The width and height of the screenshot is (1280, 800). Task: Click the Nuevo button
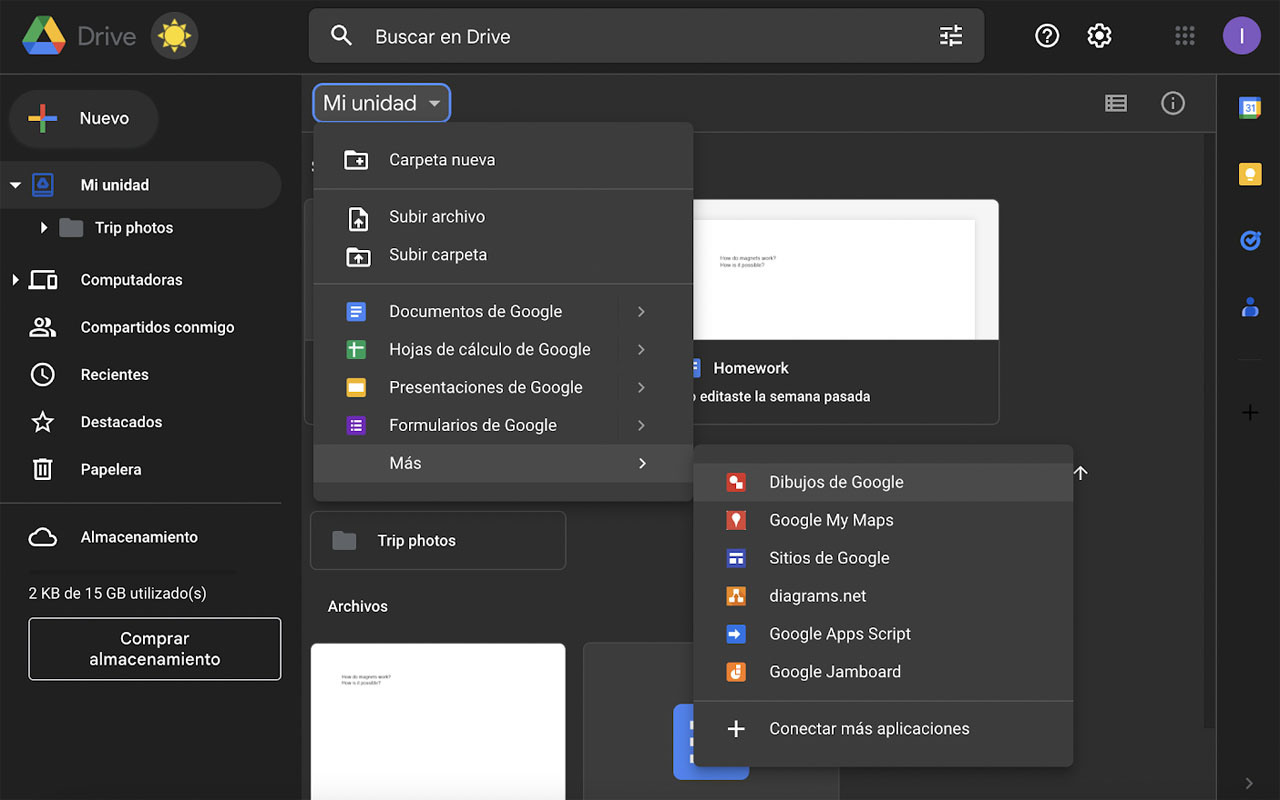84,118
